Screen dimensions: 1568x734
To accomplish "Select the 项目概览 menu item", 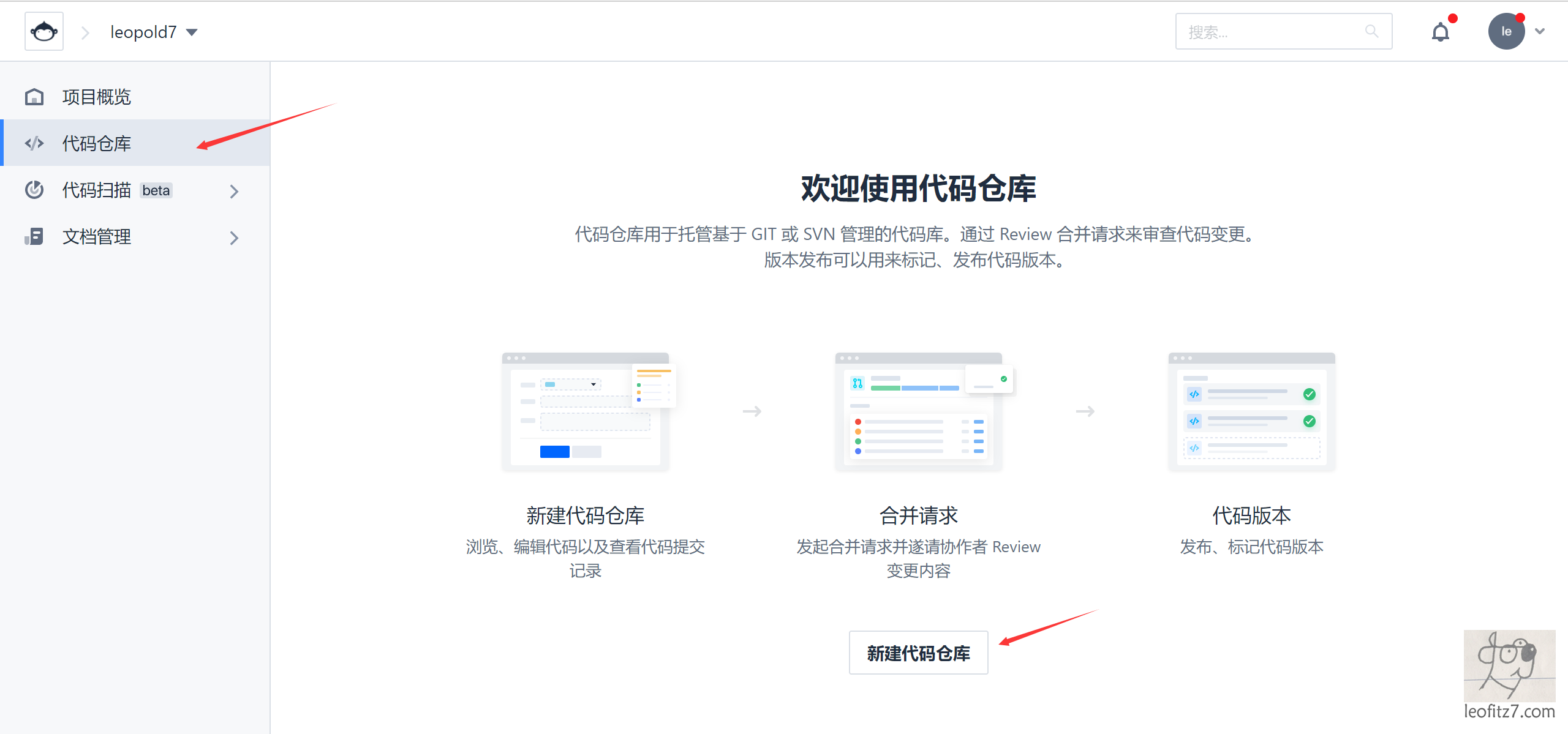I will [97, 97].
